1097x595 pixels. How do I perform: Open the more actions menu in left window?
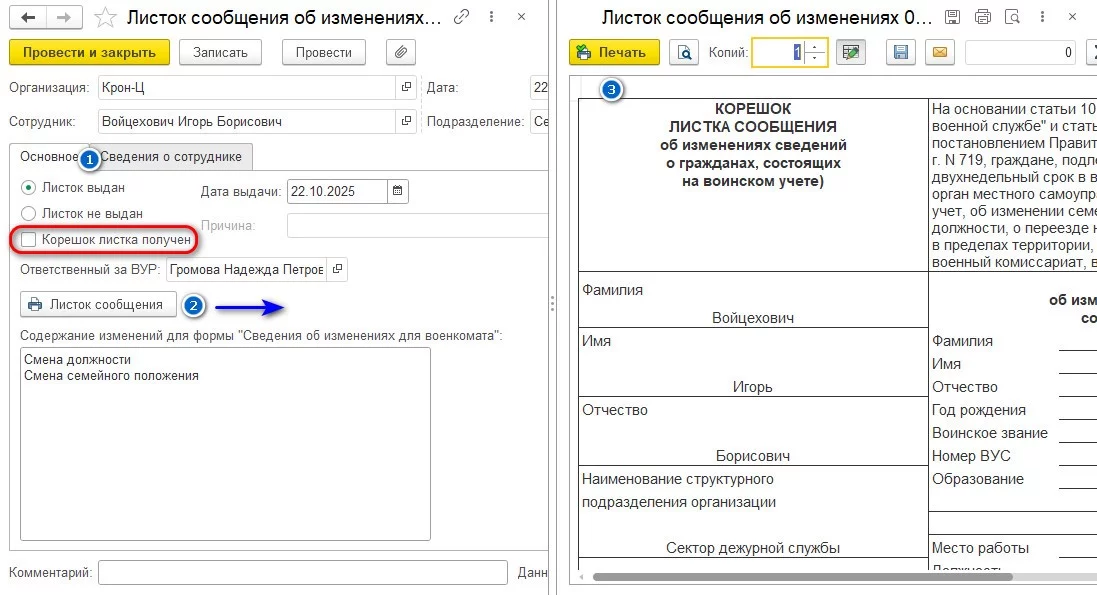492,17
